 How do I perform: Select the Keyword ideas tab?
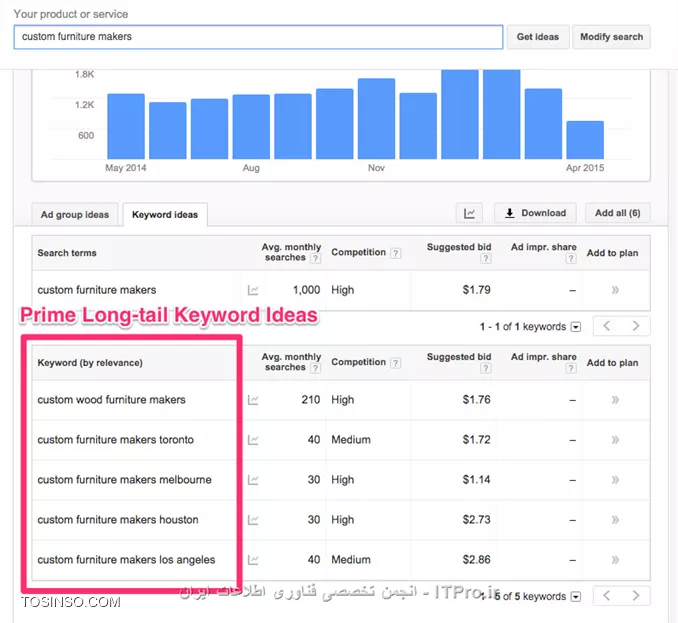(165, 214)
